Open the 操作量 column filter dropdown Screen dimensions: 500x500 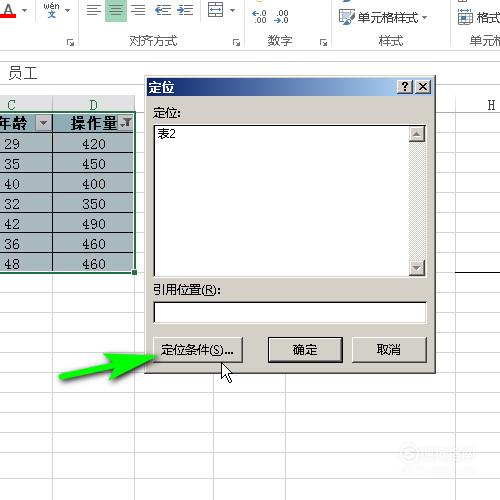pyautogui.click(x=126, y=123)
